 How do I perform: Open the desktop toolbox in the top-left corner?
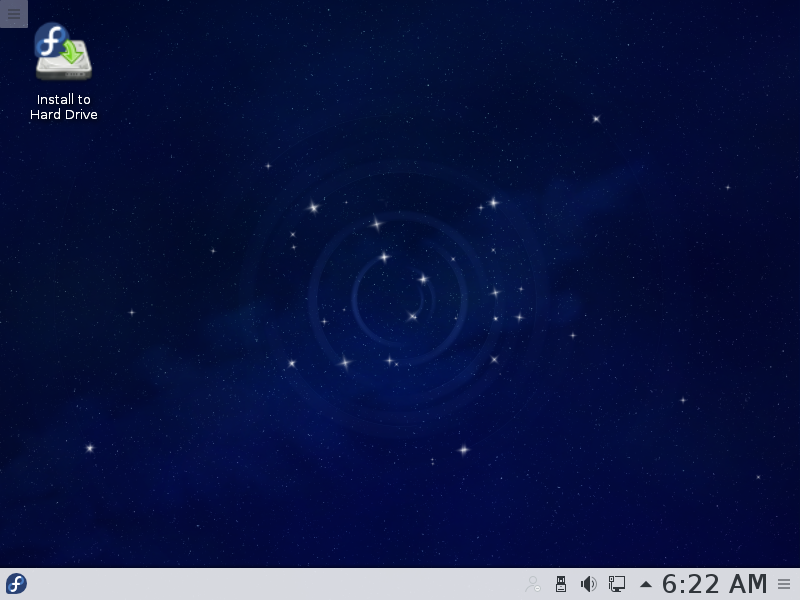click(13, 13)
